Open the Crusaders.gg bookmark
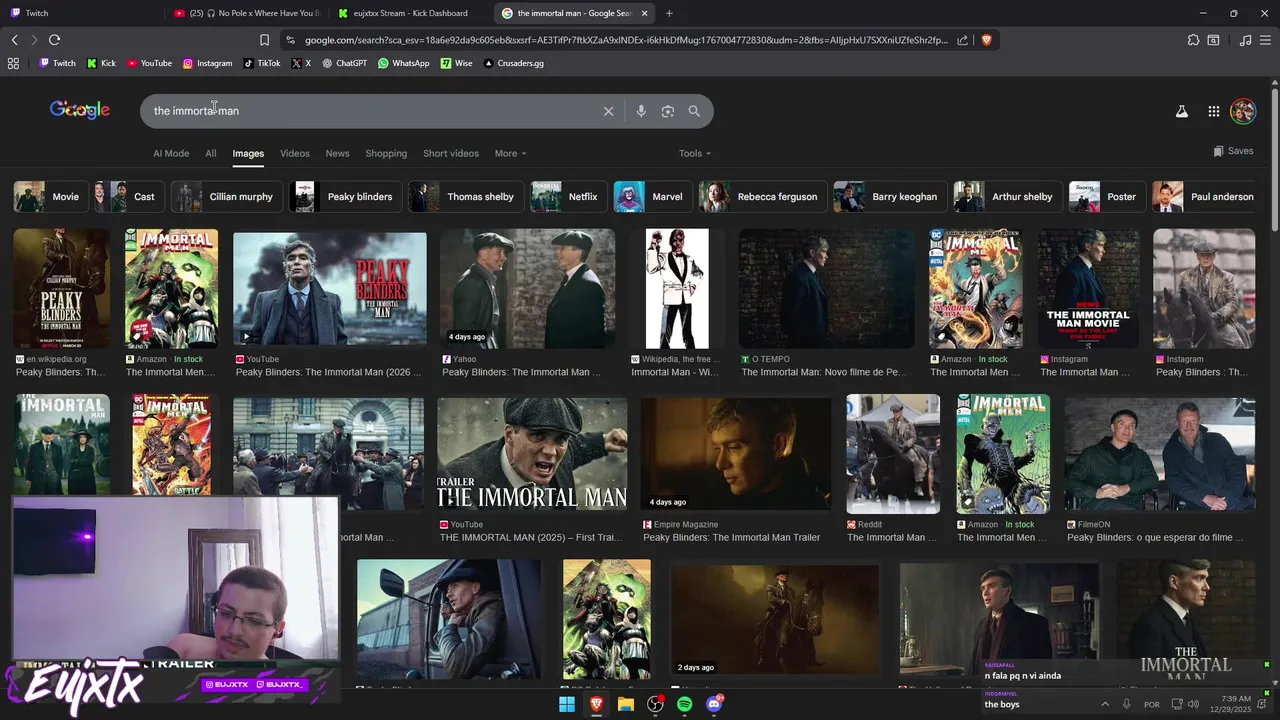This screenshot has width=1280, height=720. click(x=513, y=63)
